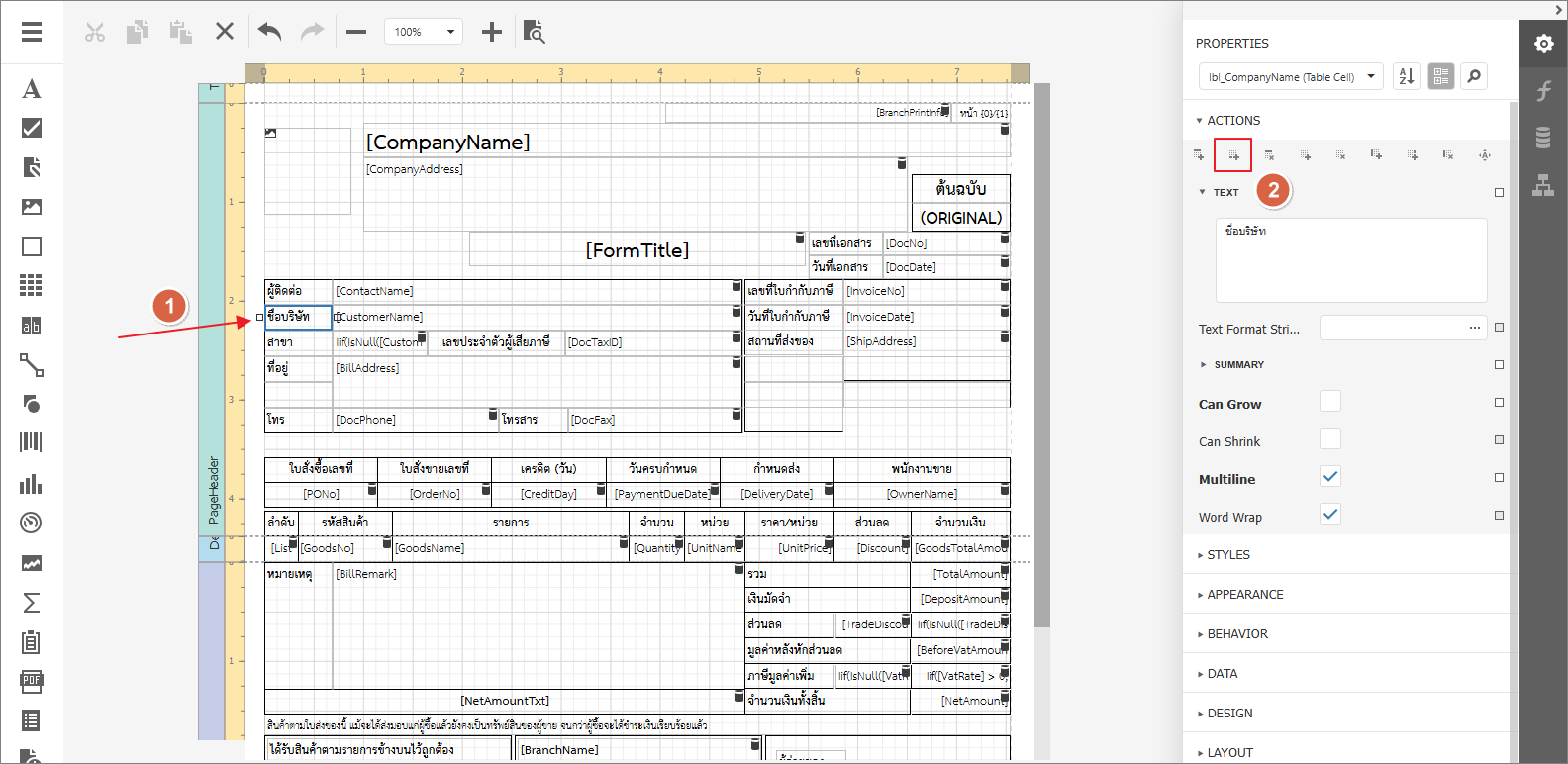The width and height of the screenshot is (1568, 764).
Task: Switch to the Field List database tab
Action: click(1543, 138)
